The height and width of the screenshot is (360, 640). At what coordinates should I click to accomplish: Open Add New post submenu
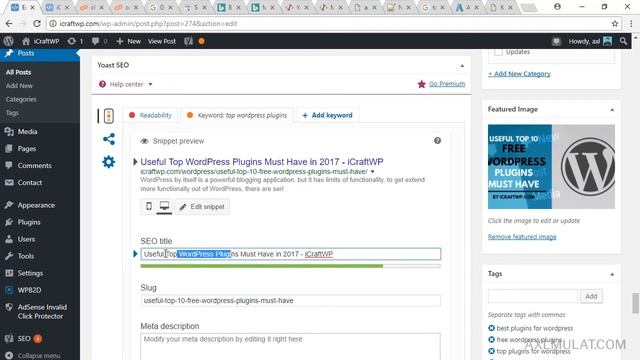point(19,86)
